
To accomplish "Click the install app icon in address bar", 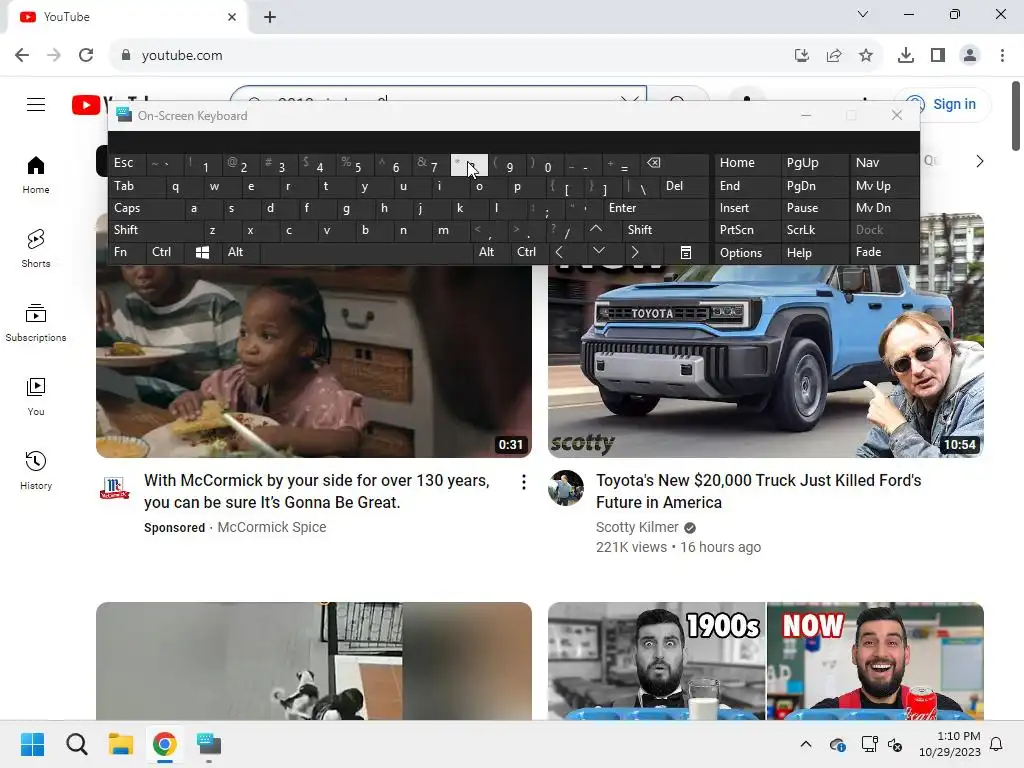I will pyautogui.click(x=802, y=56).
